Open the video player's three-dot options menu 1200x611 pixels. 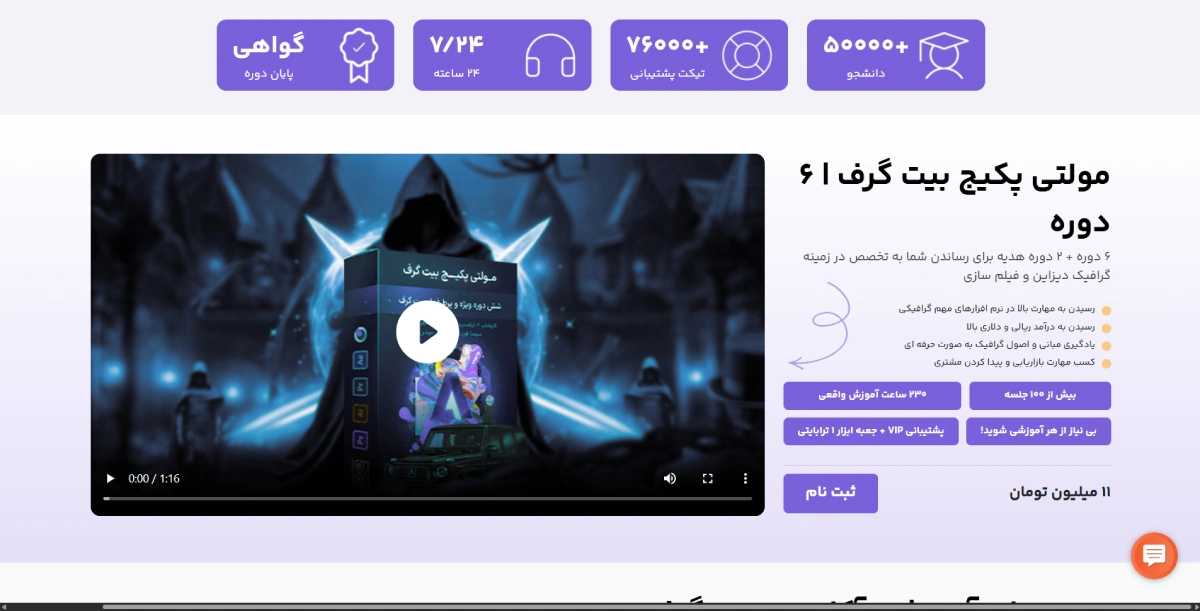click(745, 479)
